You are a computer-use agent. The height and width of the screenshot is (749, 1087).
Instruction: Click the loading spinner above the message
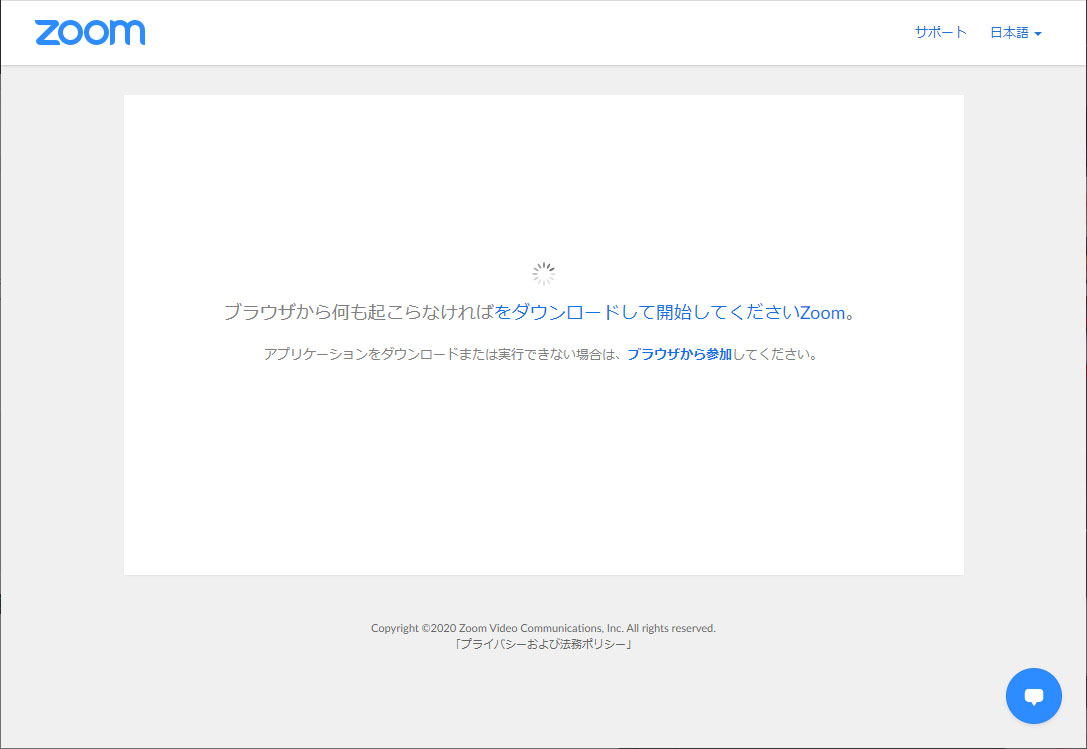[x=544, y=274]
